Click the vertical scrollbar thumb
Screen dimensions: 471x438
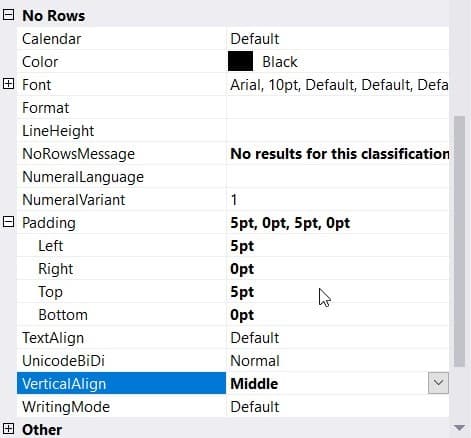[x=460, y=241]
